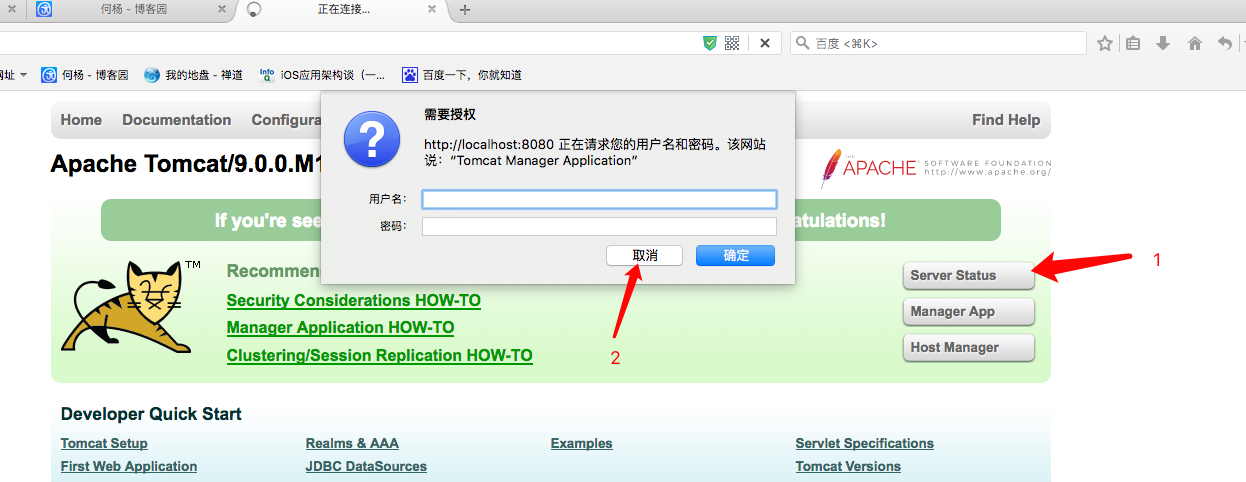Bookmark this page with the star icon
Screen dimensions: 1246x482
click(x=1105, y=43)
